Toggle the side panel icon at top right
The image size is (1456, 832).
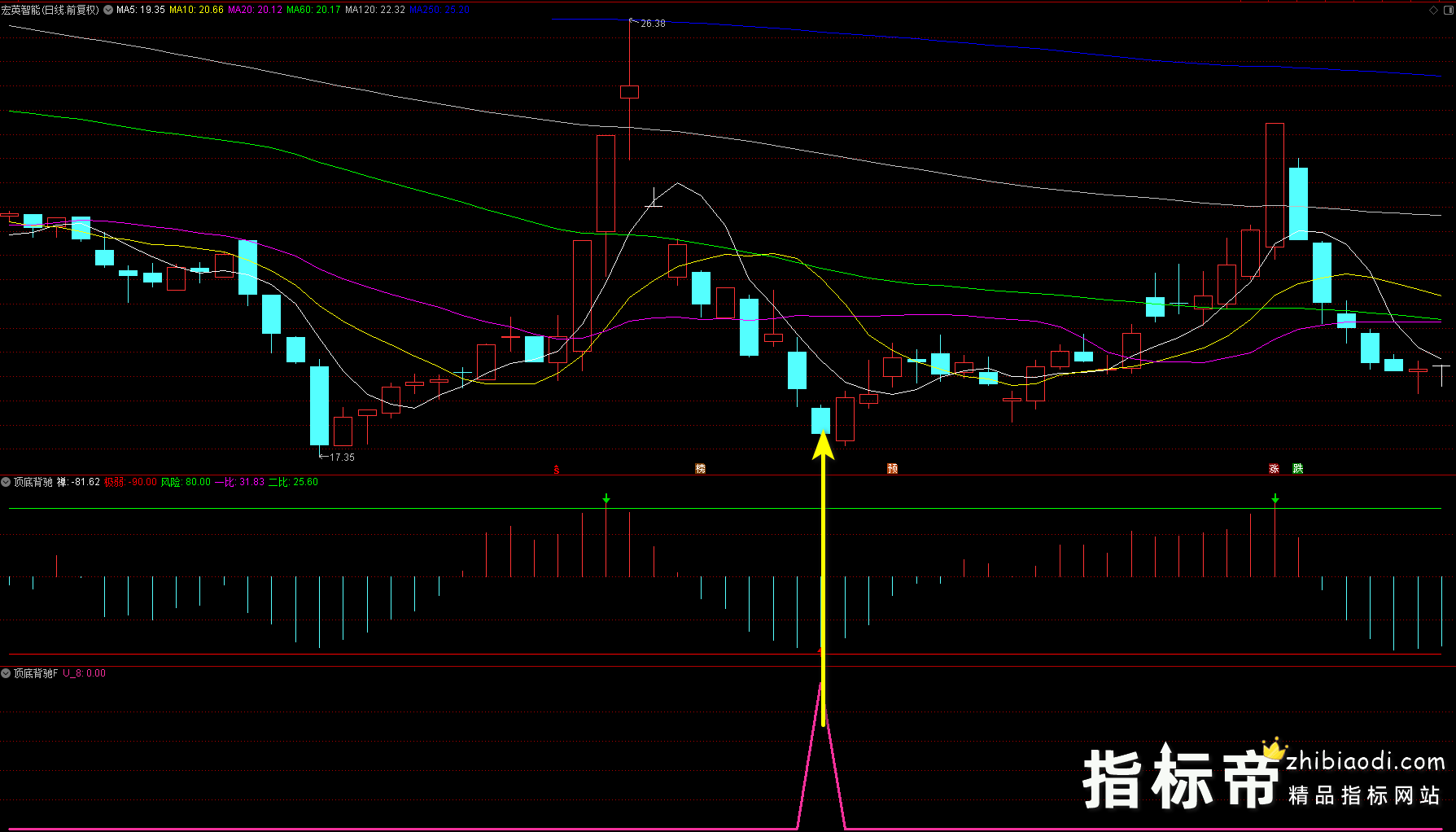coord(1448,10)
